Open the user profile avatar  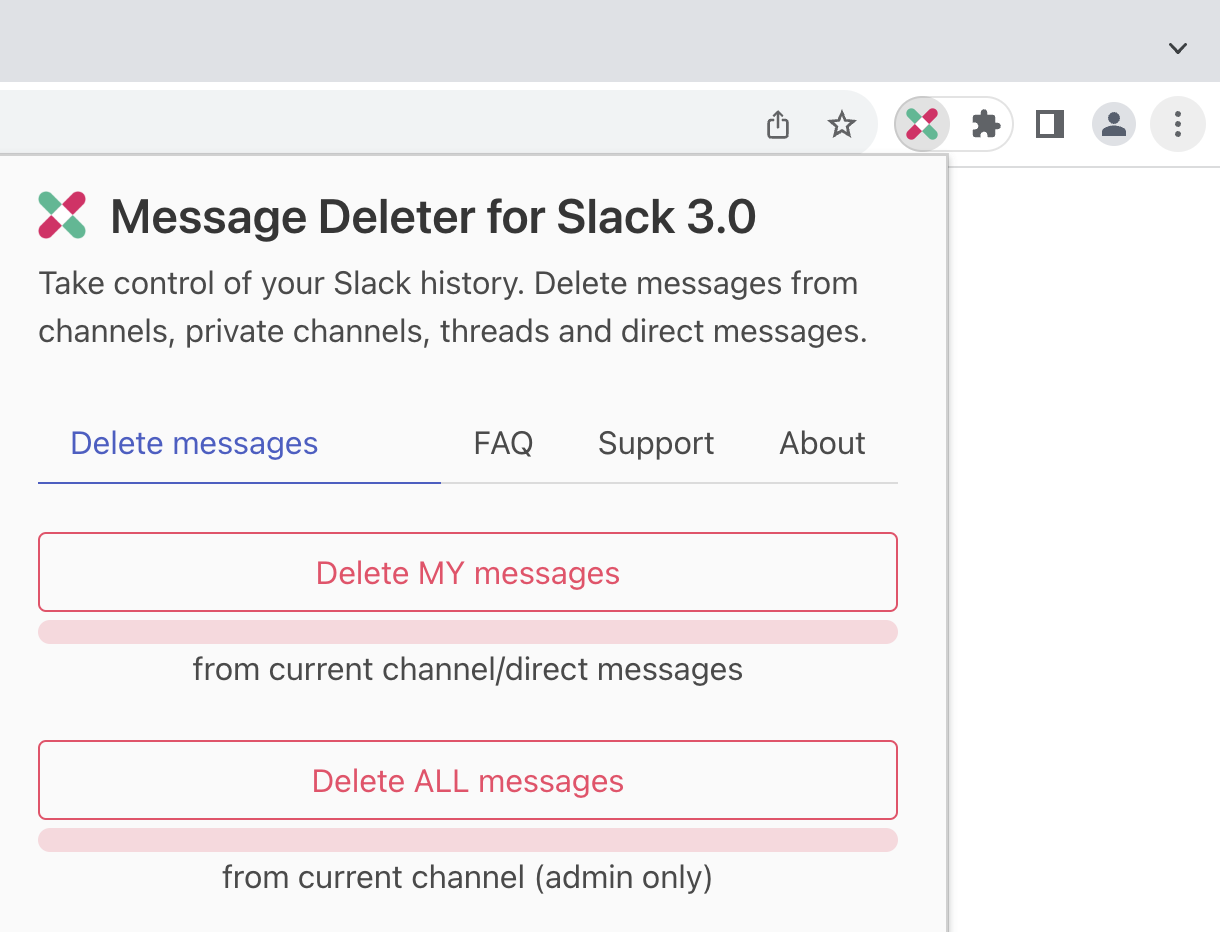[x=1113, y=124]
